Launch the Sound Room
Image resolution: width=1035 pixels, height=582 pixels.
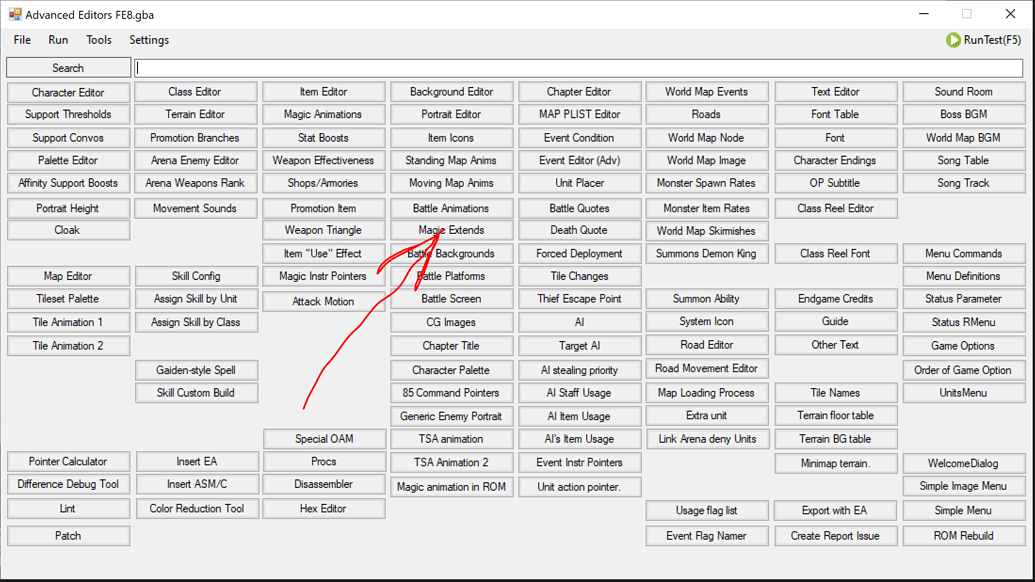963,91
